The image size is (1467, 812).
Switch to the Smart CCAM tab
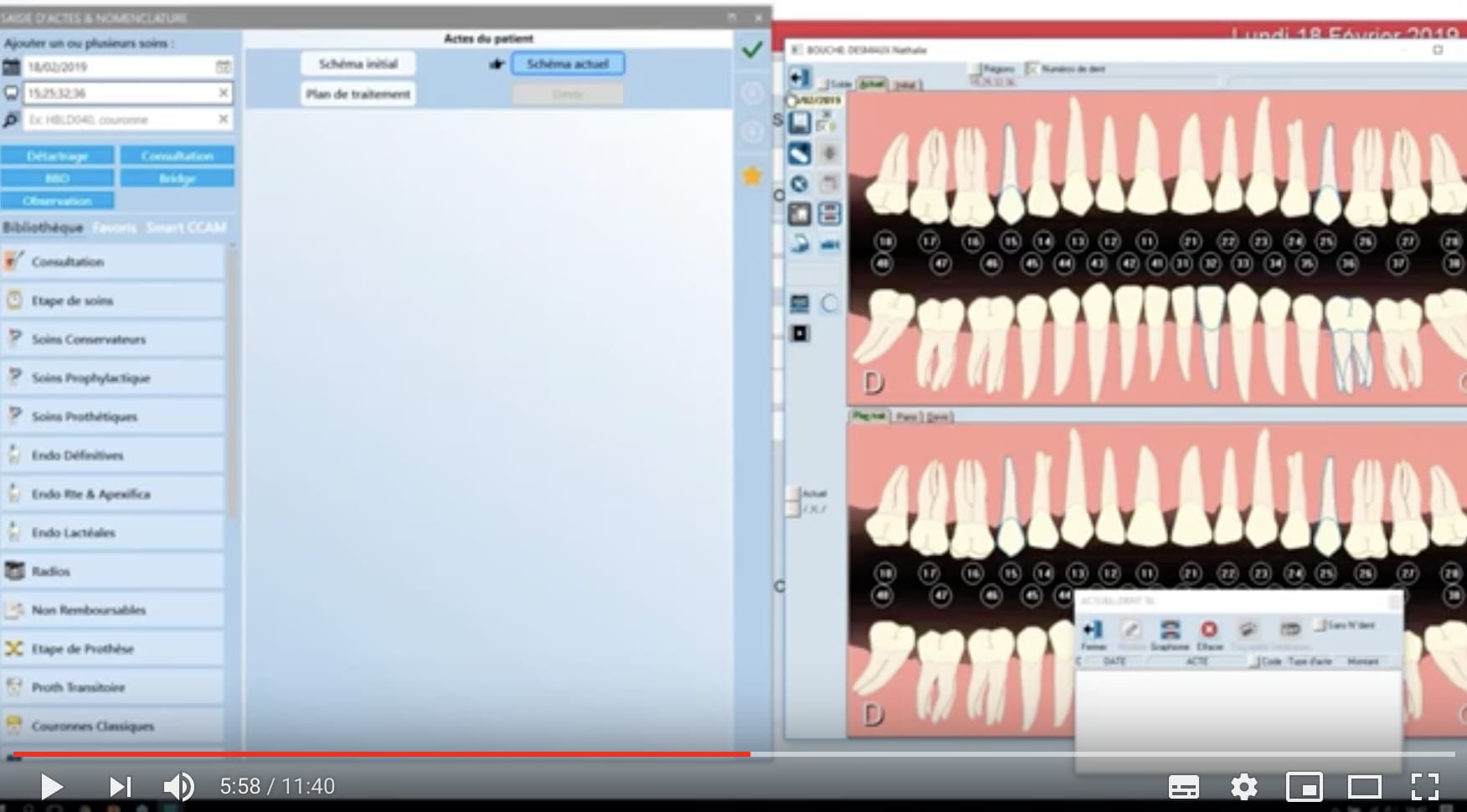[186, 228]
